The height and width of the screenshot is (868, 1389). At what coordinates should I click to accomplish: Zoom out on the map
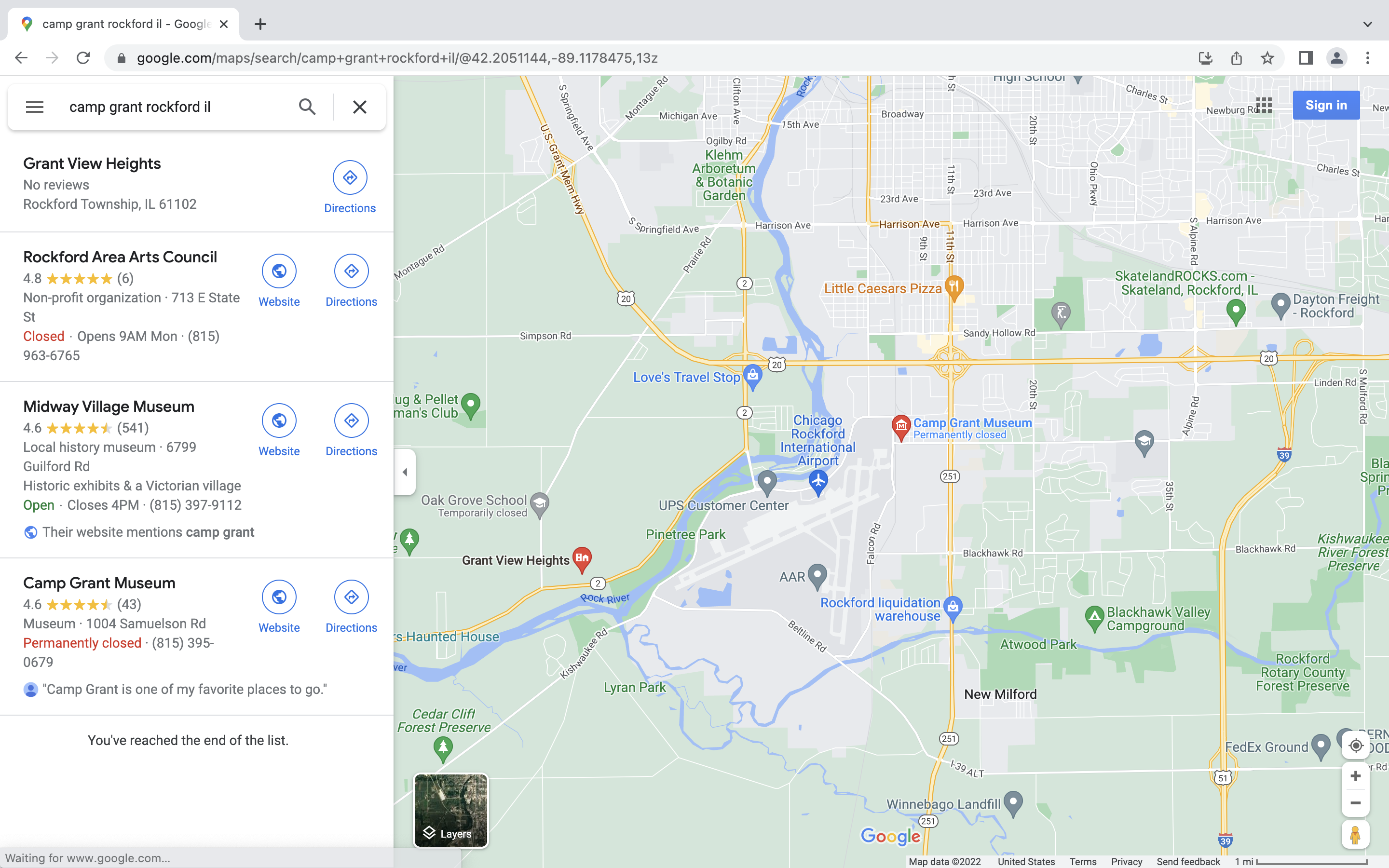[x=1355, y=802]
